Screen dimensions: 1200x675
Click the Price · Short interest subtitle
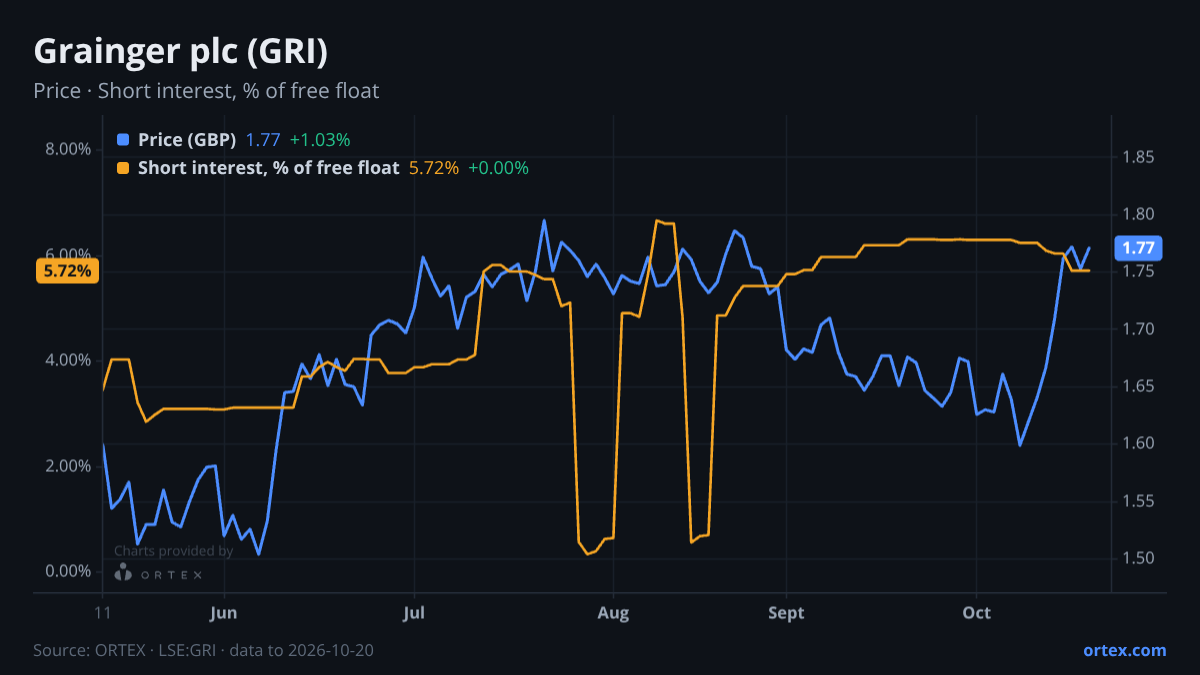[x=206, y=91]
